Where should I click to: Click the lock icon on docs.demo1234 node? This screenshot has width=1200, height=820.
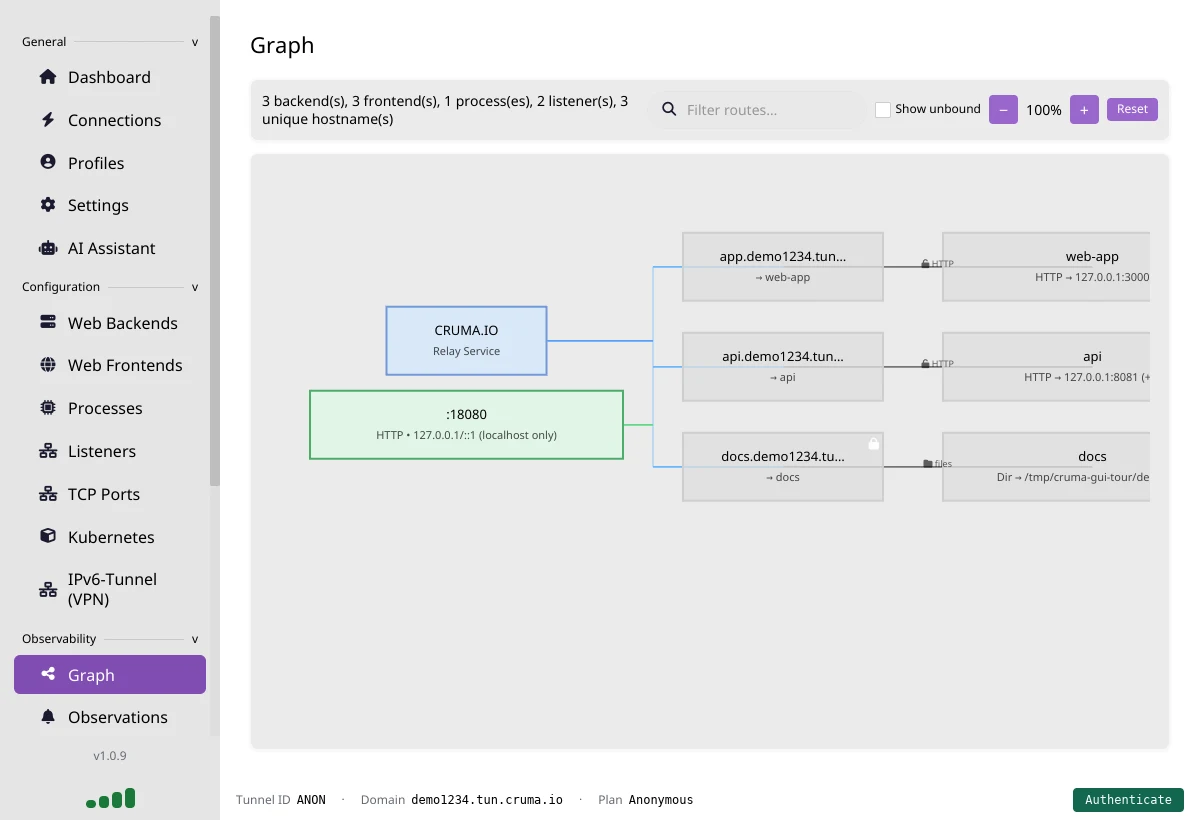pyautogui.click(x=873, y=443)
